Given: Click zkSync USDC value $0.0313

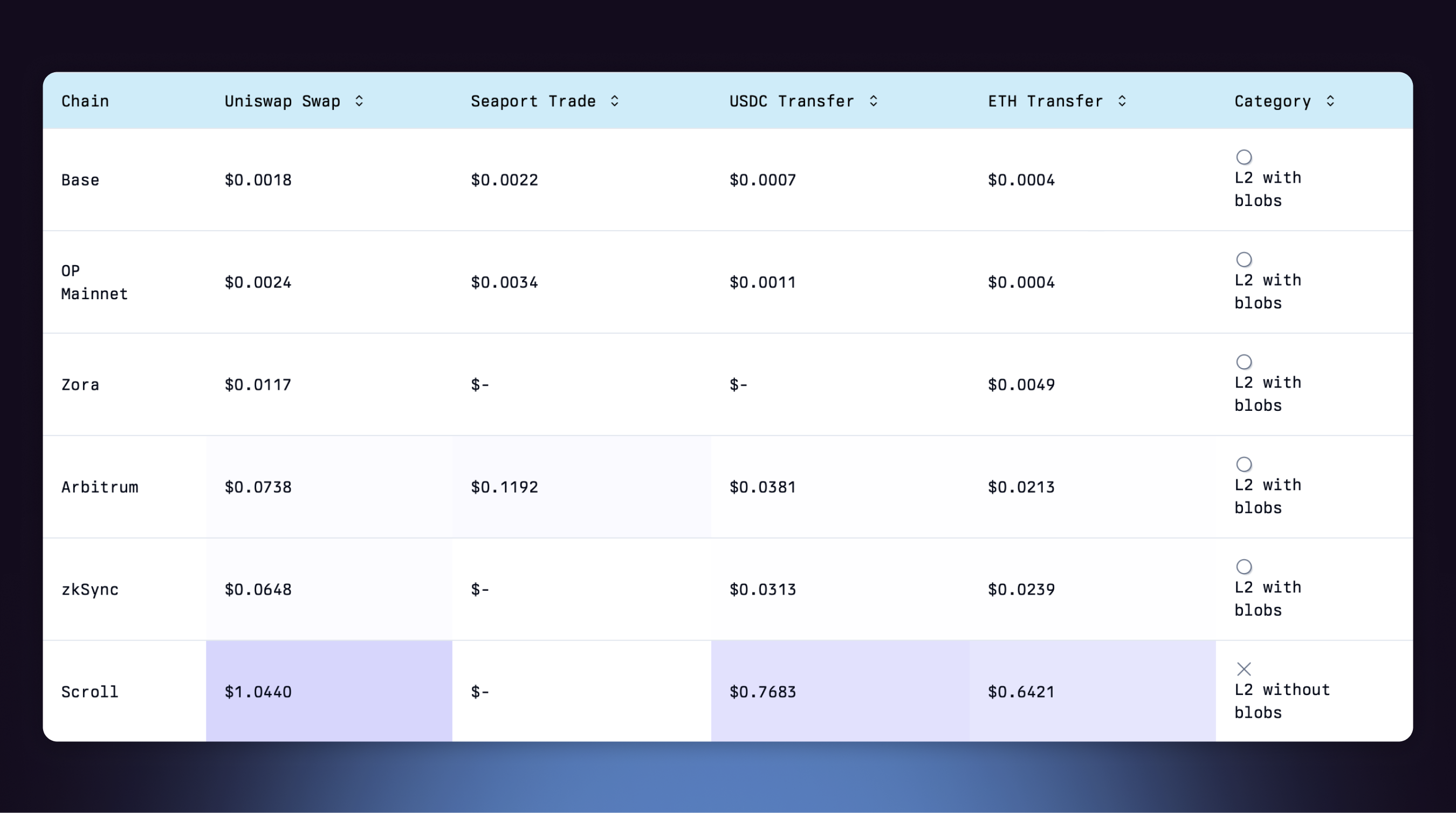Looking at the screenshot, I should [x=763, y=589].
